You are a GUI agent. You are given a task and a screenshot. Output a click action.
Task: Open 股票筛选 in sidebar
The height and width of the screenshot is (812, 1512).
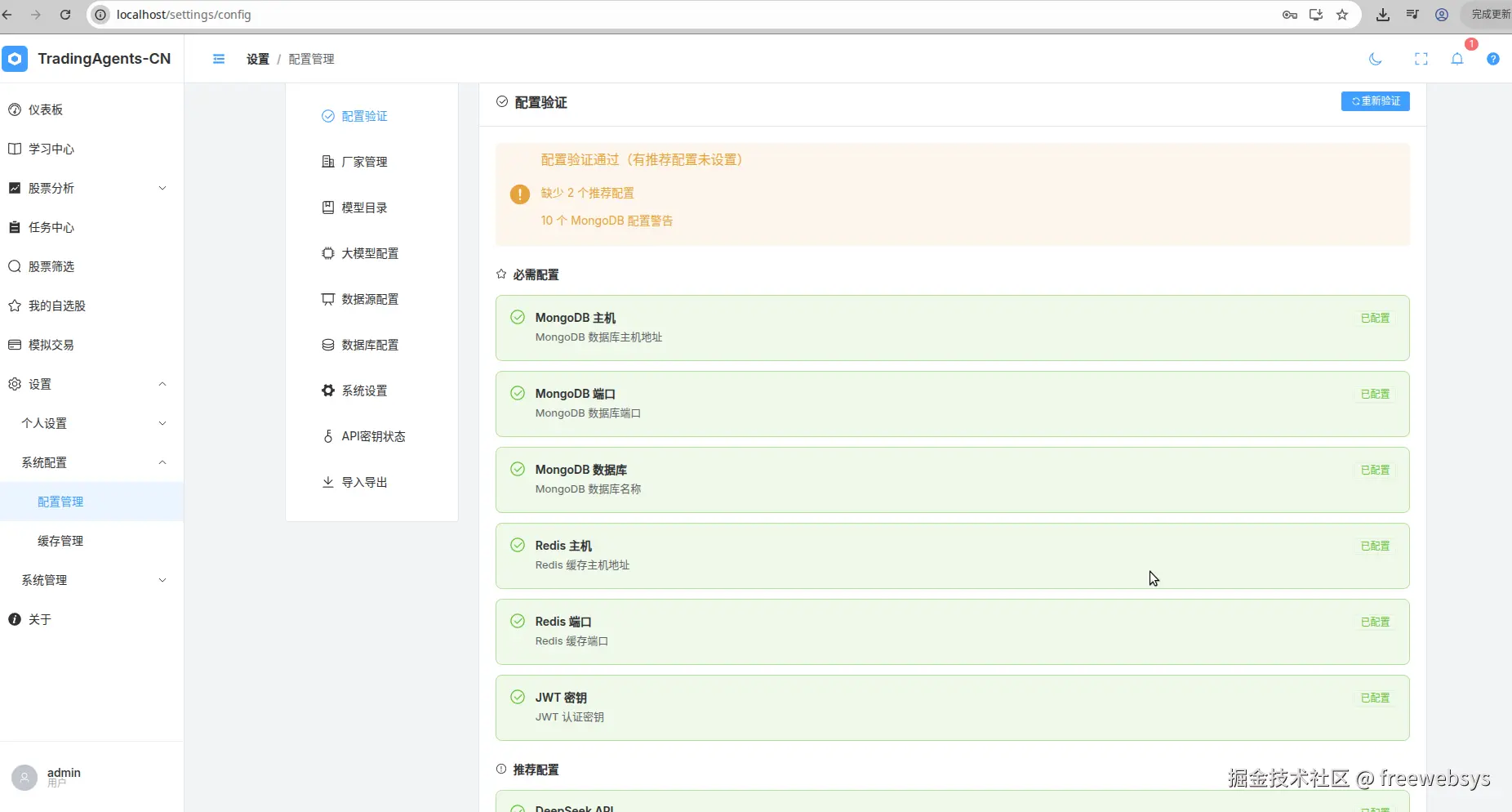click(91, 266)
